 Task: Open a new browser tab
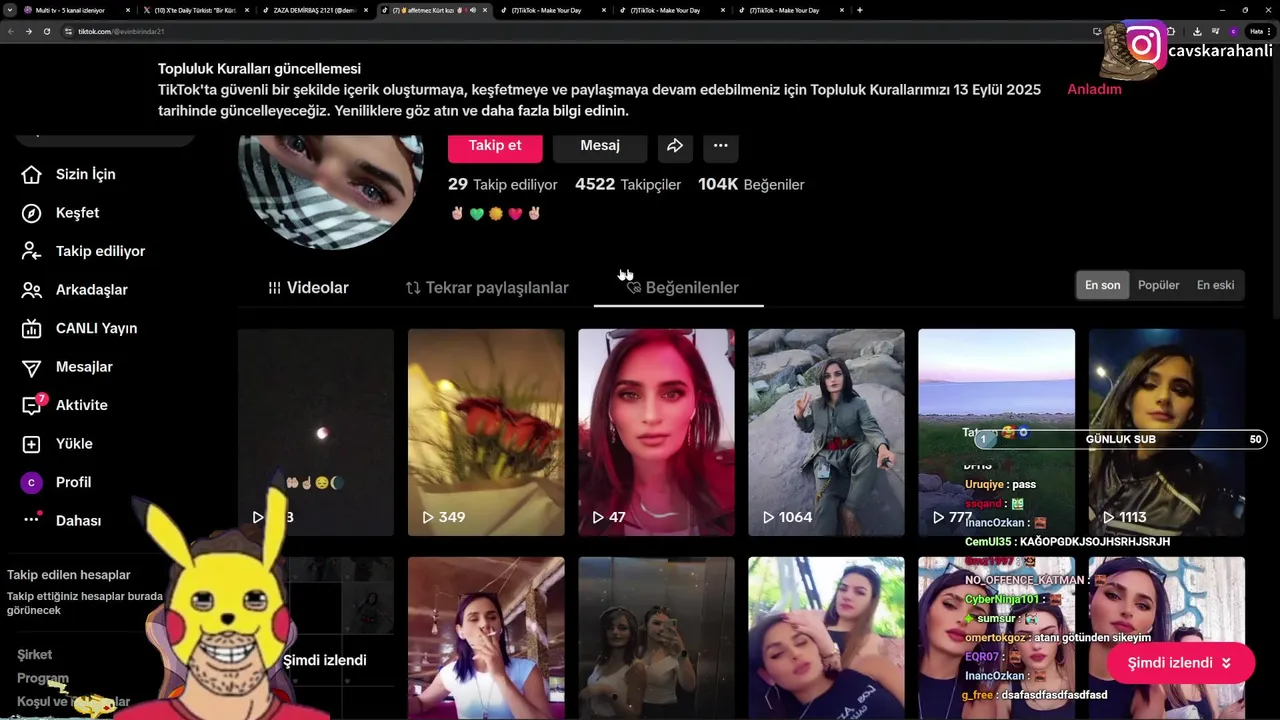(860, 10)
